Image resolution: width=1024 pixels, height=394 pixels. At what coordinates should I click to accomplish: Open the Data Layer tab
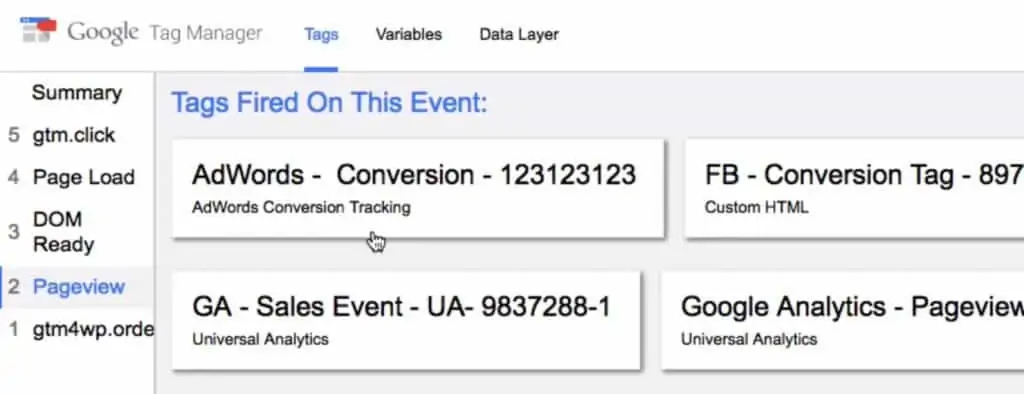tap(519, 35)
